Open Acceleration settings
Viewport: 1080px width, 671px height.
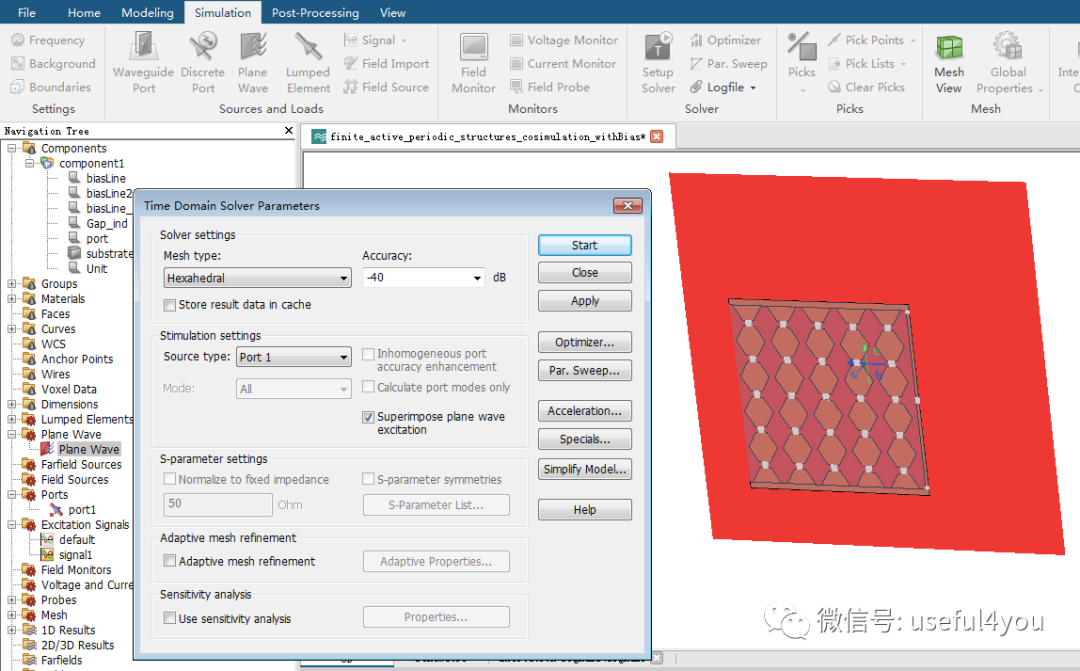pos(585,411)
